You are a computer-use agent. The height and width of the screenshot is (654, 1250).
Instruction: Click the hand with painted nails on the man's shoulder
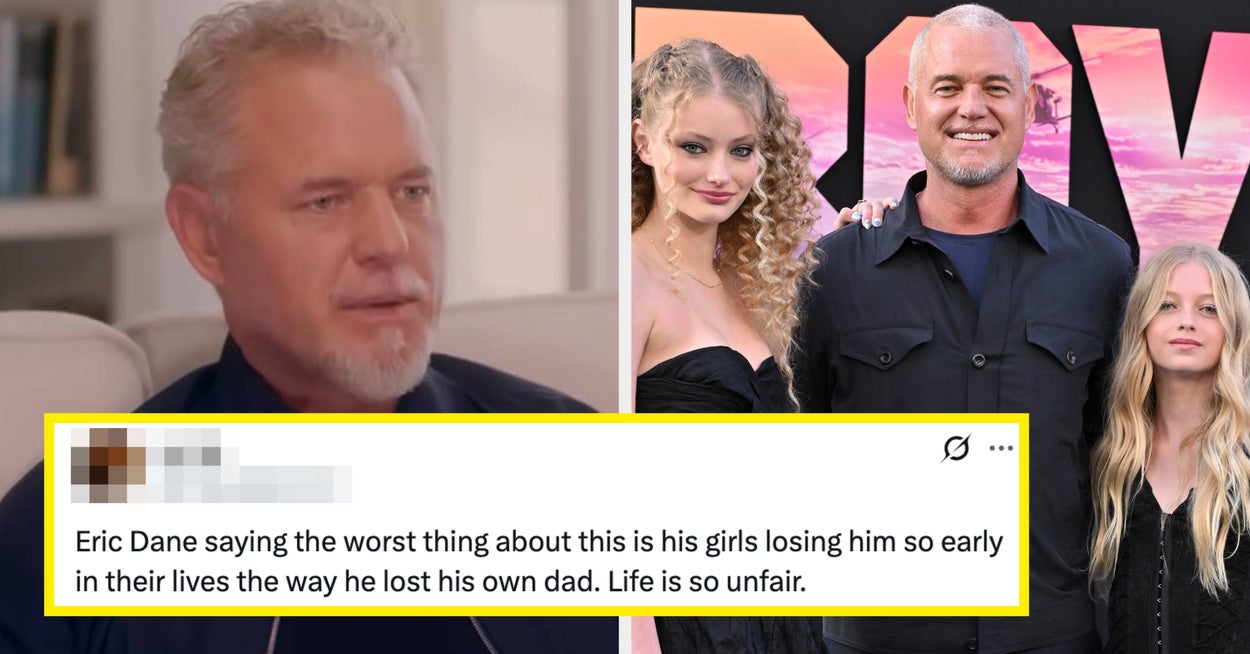click(x=866, y=212)
